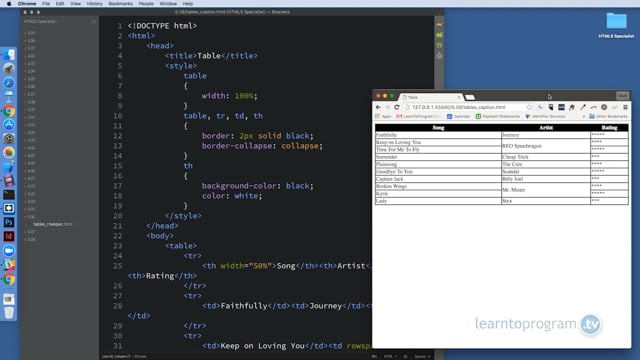Image resolution: width=640 pixels, height=360 pixels.
Task: Open App Store from the Dock
Action: [9, 124]
